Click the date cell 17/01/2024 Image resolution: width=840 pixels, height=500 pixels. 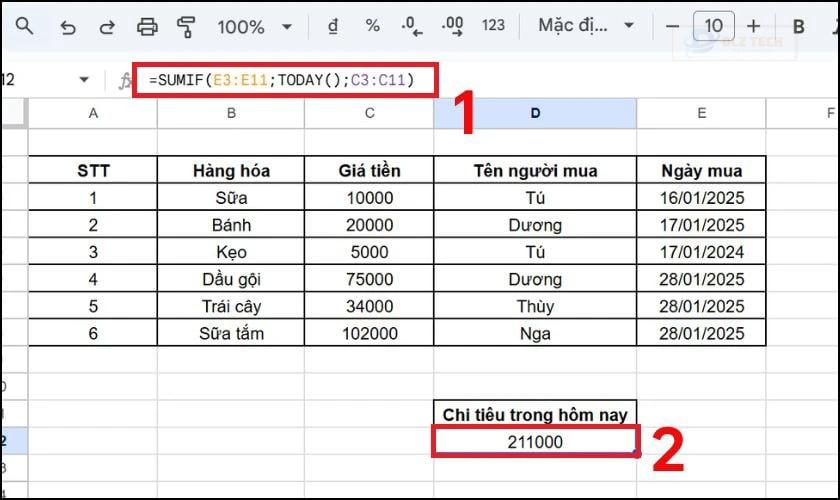pos(701,252)
